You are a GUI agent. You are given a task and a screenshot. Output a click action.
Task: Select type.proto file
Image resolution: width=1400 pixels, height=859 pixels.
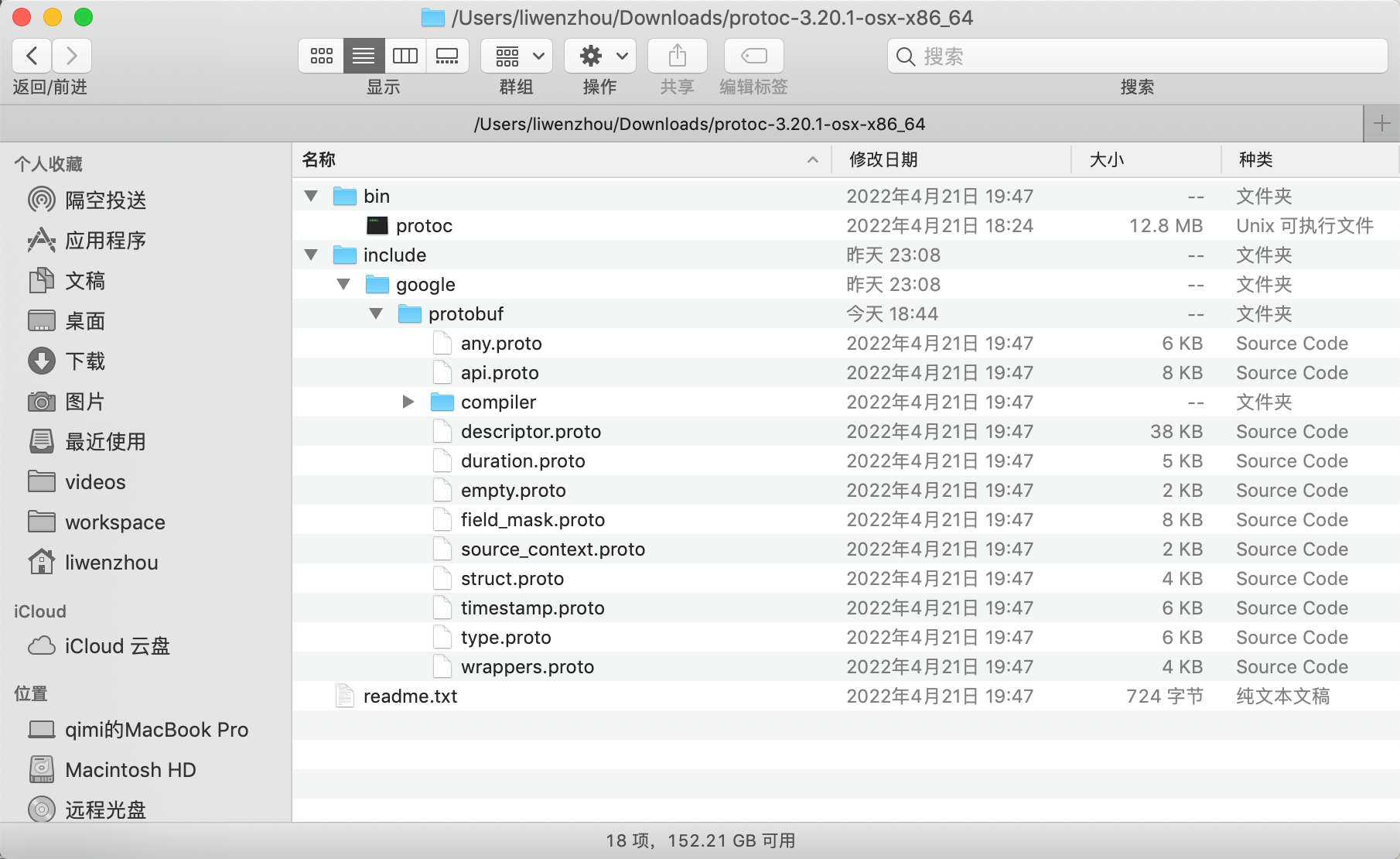point(846,637)
